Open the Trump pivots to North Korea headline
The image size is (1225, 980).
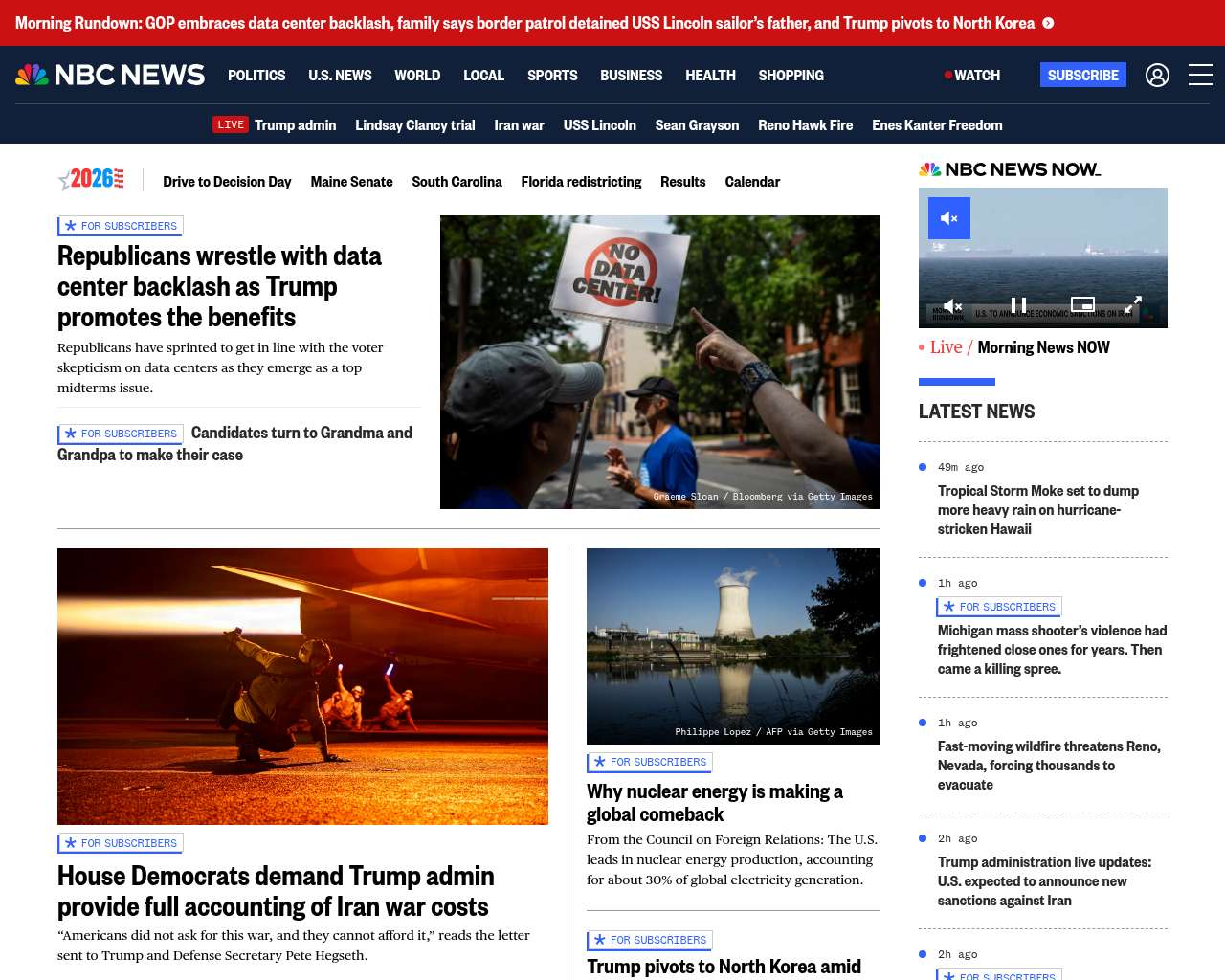point(724,967)
